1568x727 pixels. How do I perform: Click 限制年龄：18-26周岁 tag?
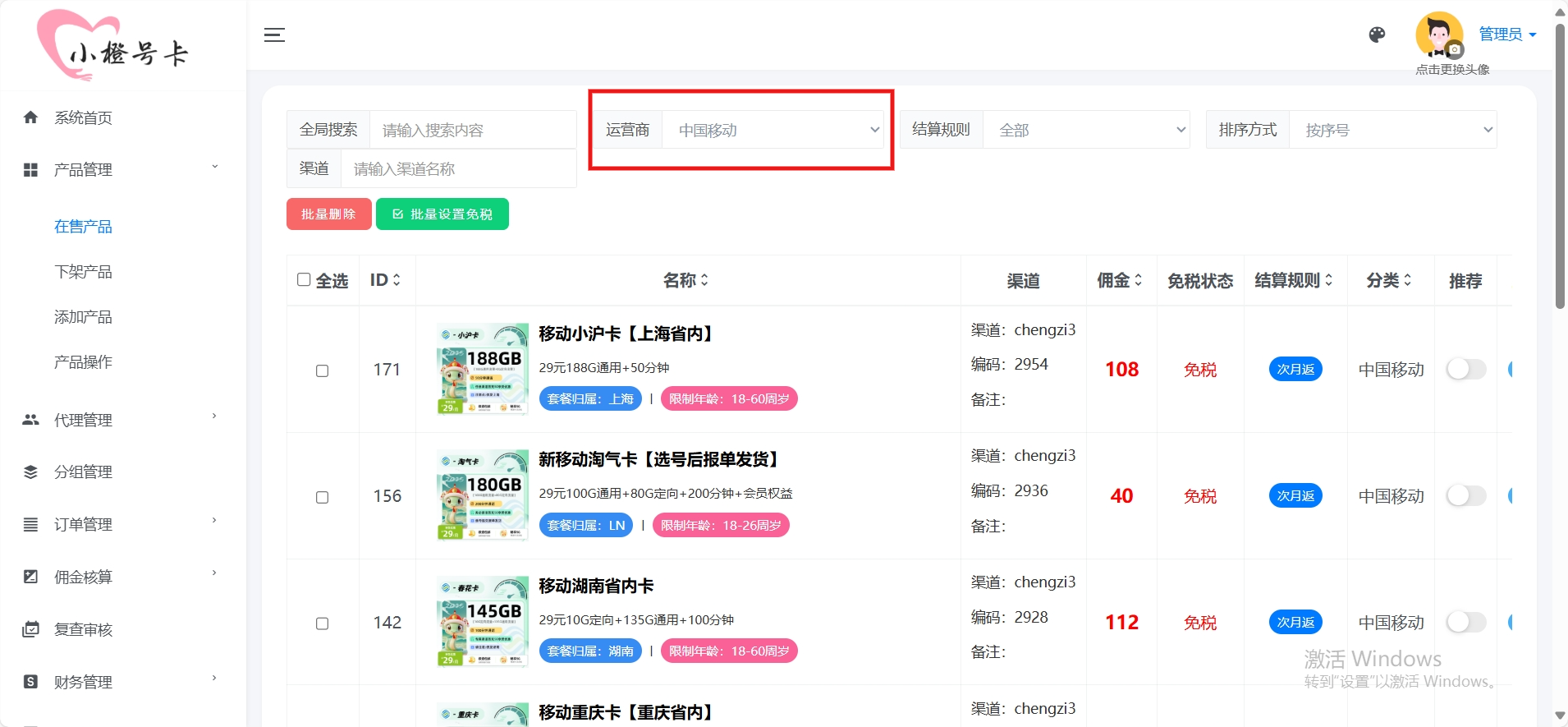click(721, 525)
